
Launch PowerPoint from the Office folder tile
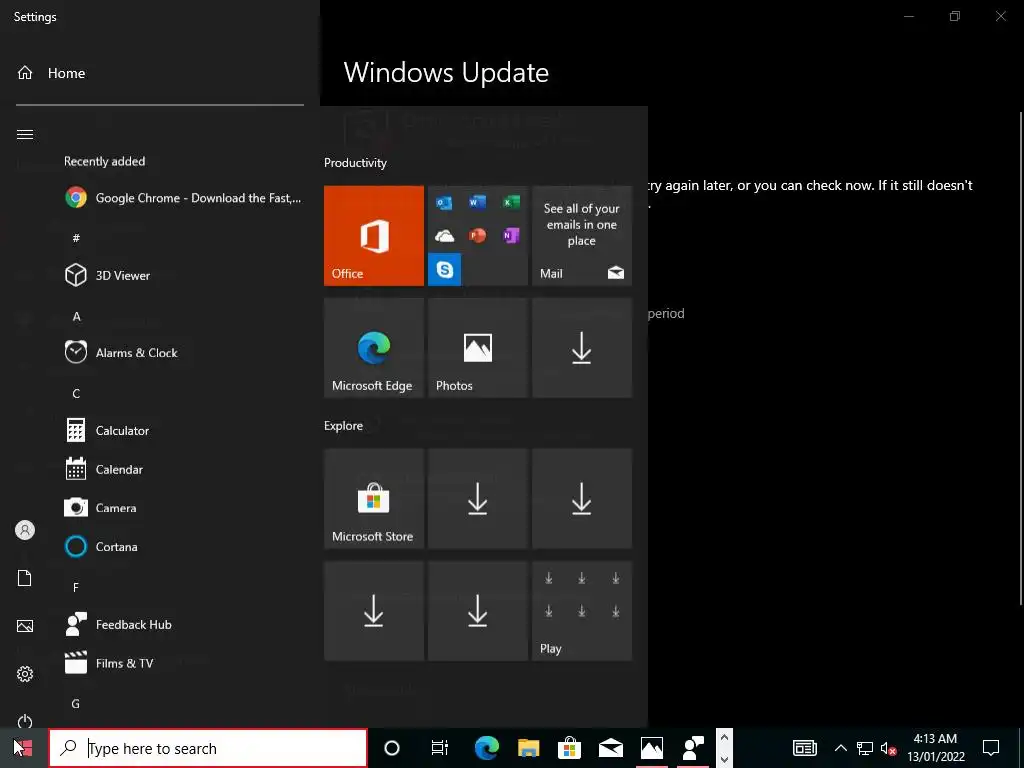477,236
